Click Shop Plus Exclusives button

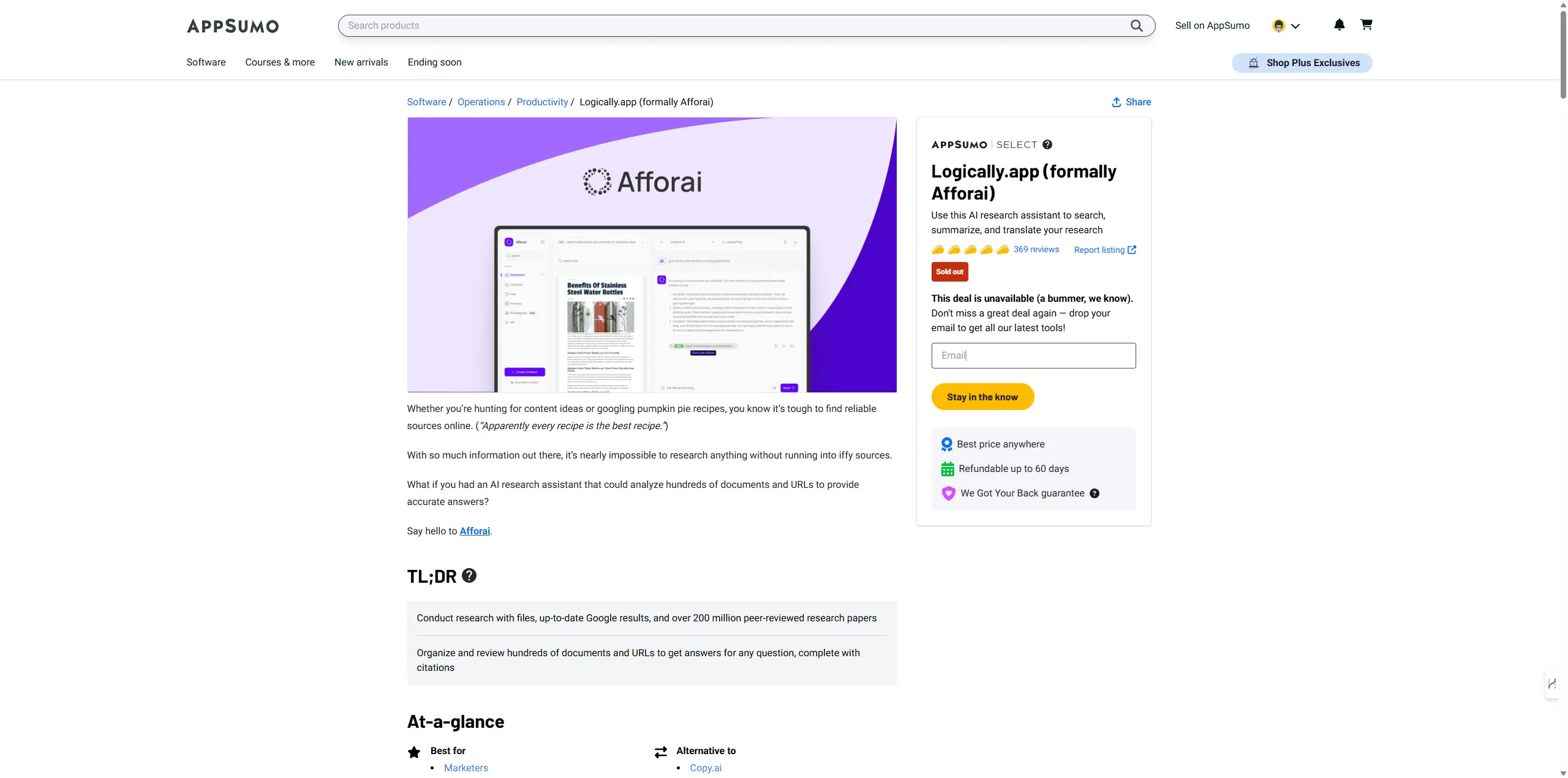(x=1302, y=63)
